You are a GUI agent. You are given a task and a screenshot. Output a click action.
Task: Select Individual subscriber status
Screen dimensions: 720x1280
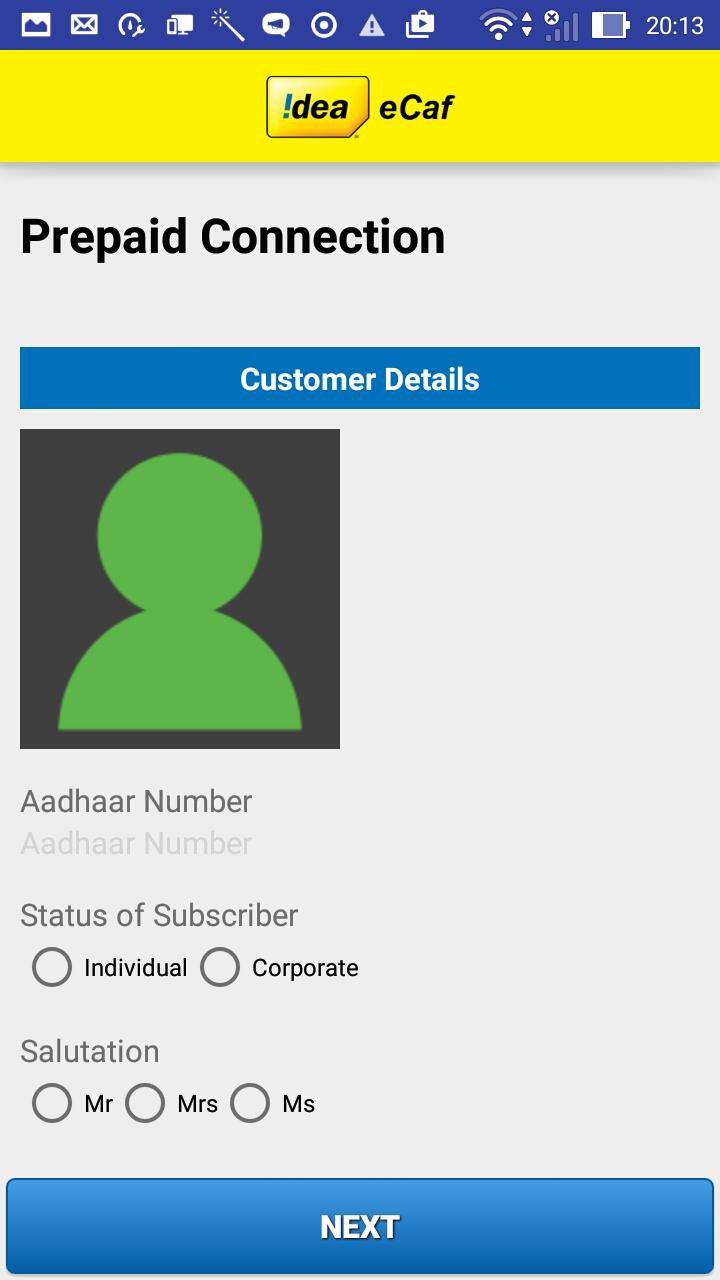coord(52,967)
